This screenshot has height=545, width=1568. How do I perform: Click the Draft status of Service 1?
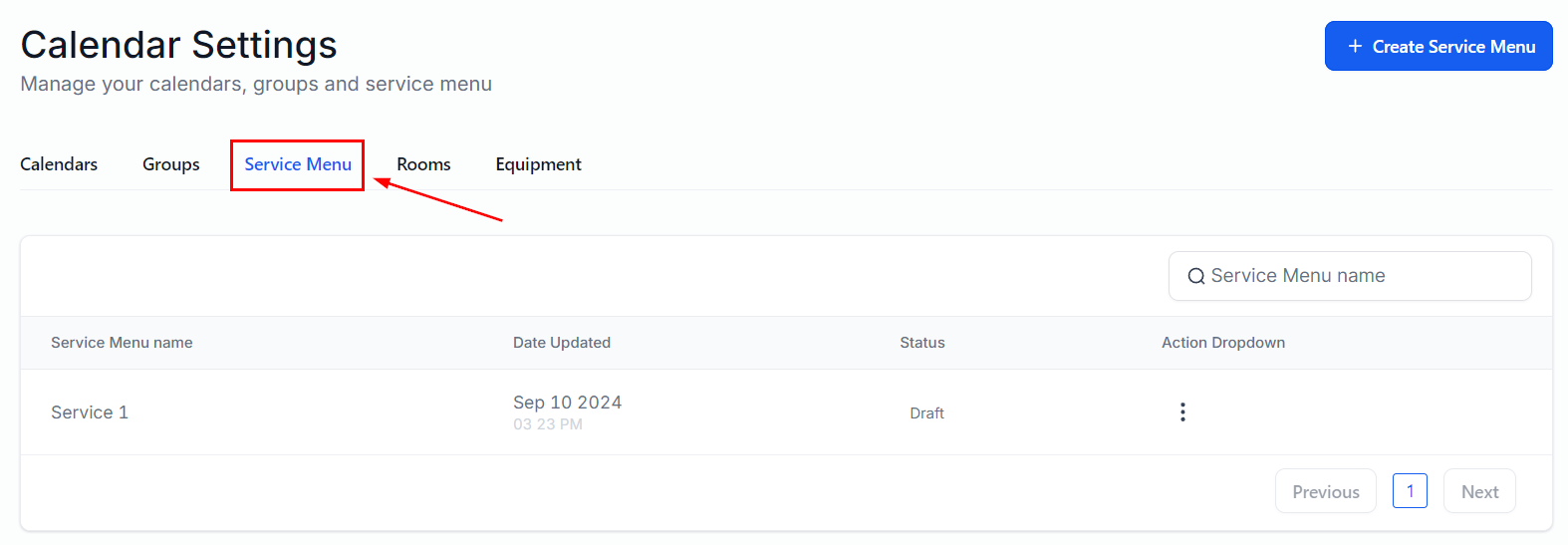[926, 413]
